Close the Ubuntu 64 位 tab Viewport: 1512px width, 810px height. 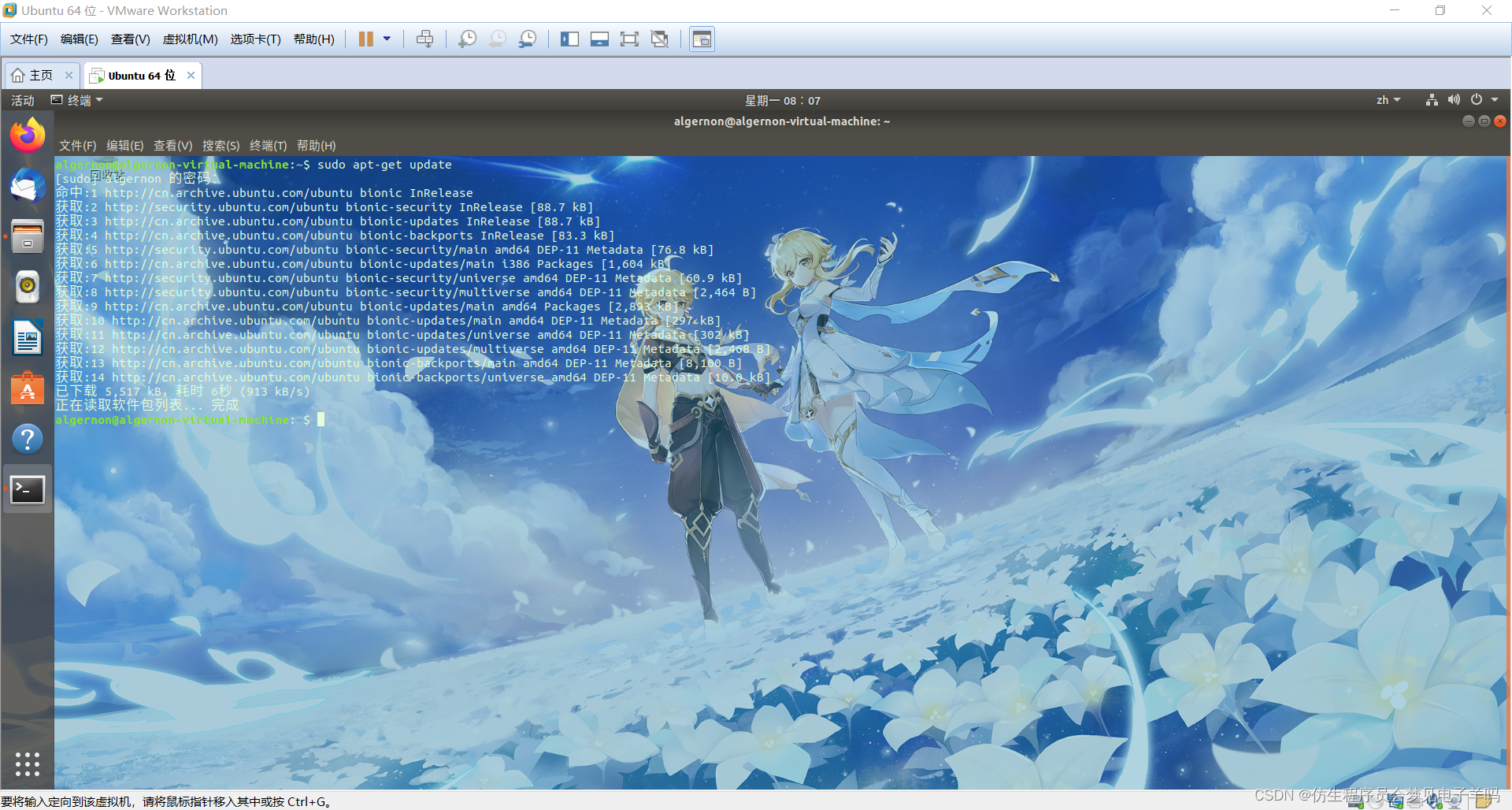[191, 76]
